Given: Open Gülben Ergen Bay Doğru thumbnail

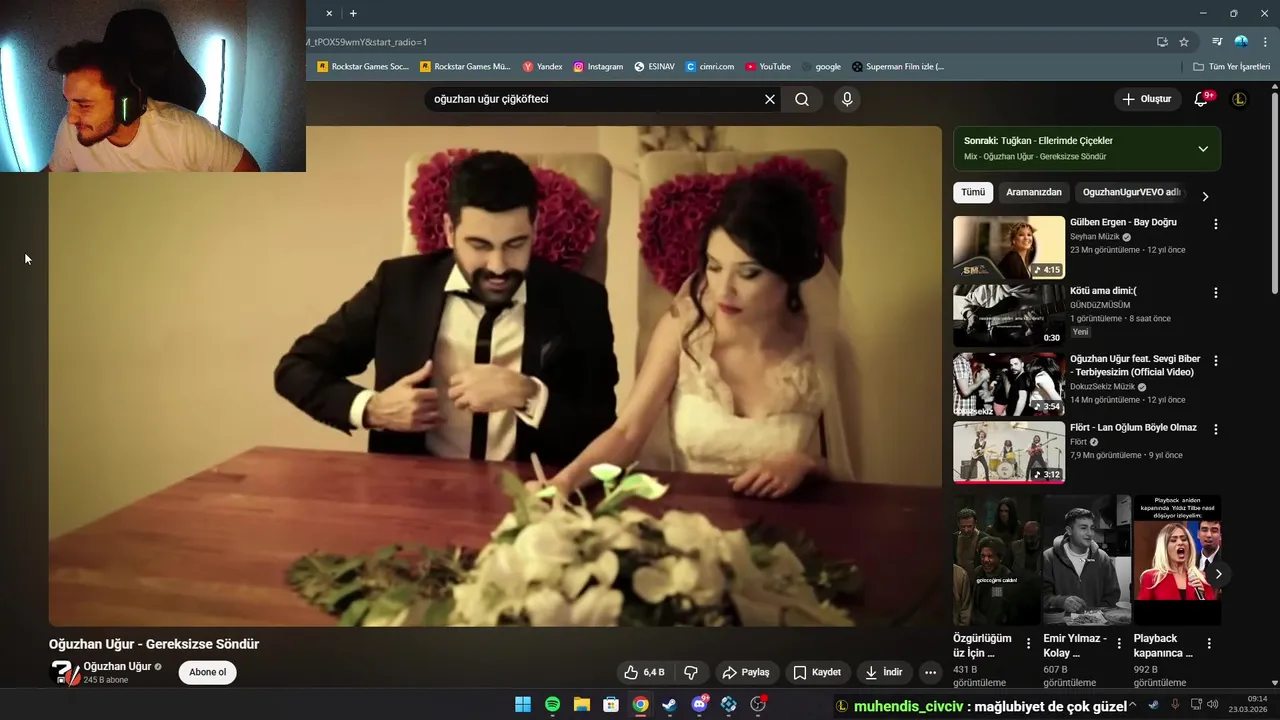Looking at the screenshot, I should coord(1009,247).
